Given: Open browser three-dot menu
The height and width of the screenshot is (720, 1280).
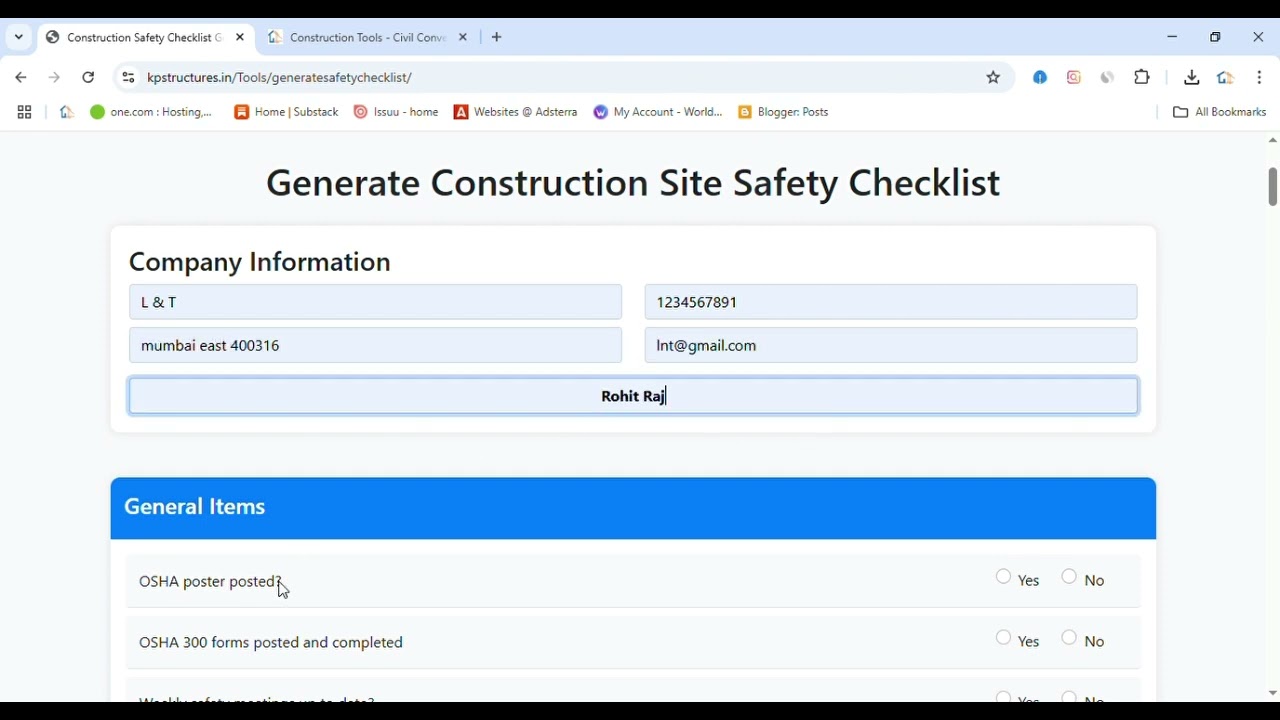Looking at the screenshot, I should point(1261,78).
